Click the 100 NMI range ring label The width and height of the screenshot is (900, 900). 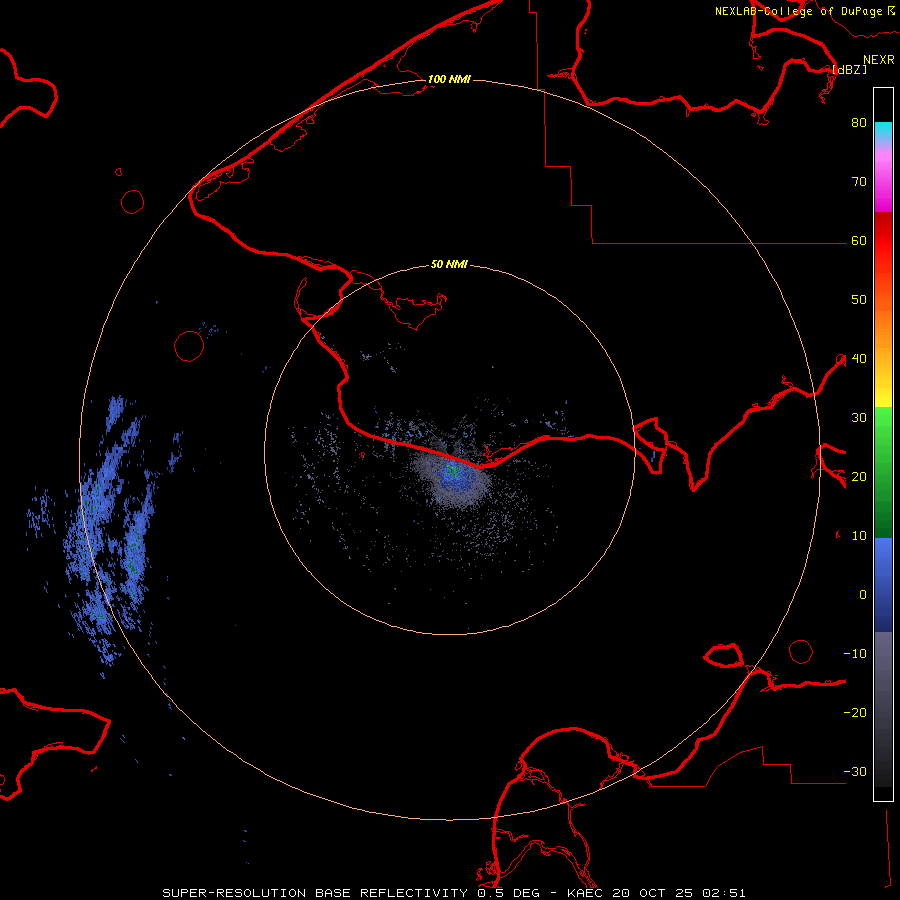(449, 79)
